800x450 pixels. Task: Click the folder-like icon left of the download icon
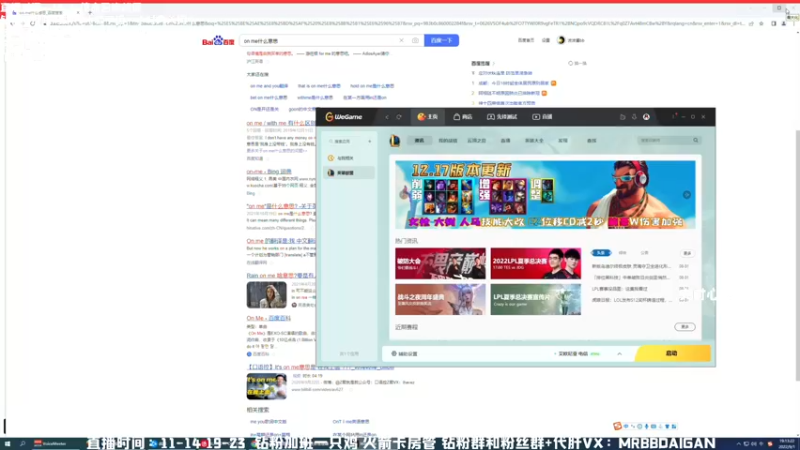click(x=622, y=117)
